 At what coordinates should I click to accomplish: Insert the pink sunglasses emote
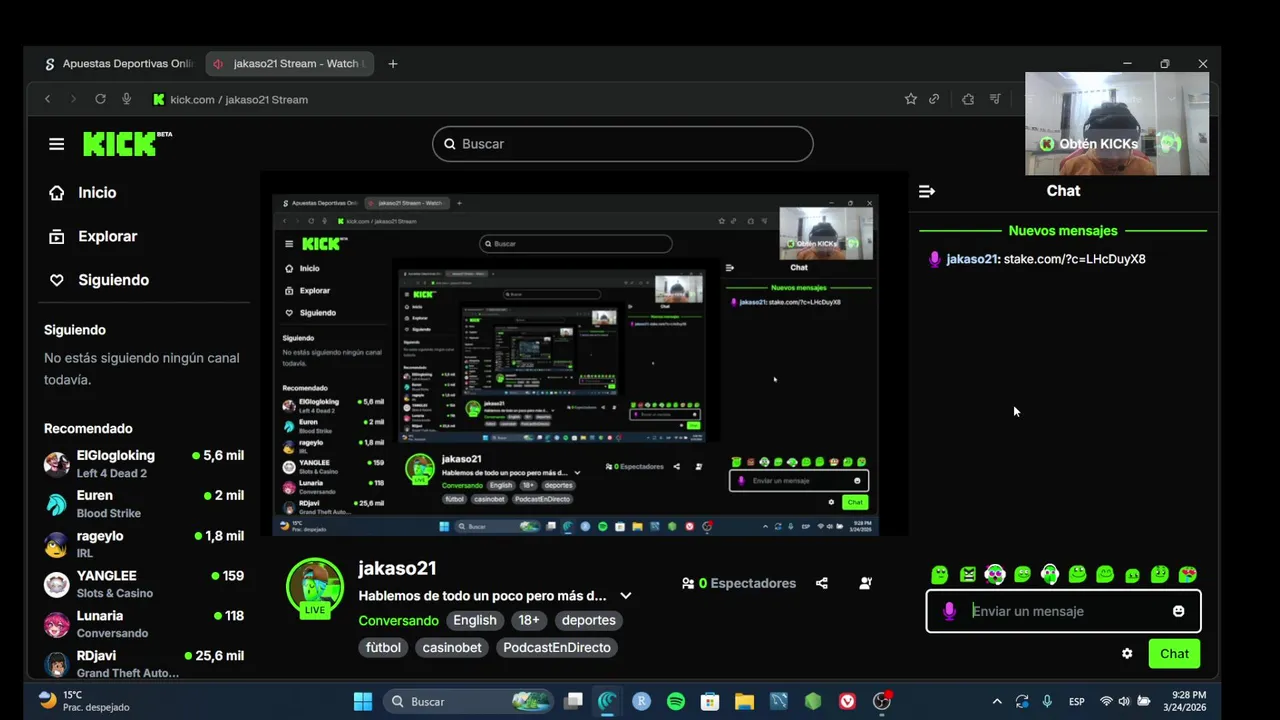tap(995, 574)
